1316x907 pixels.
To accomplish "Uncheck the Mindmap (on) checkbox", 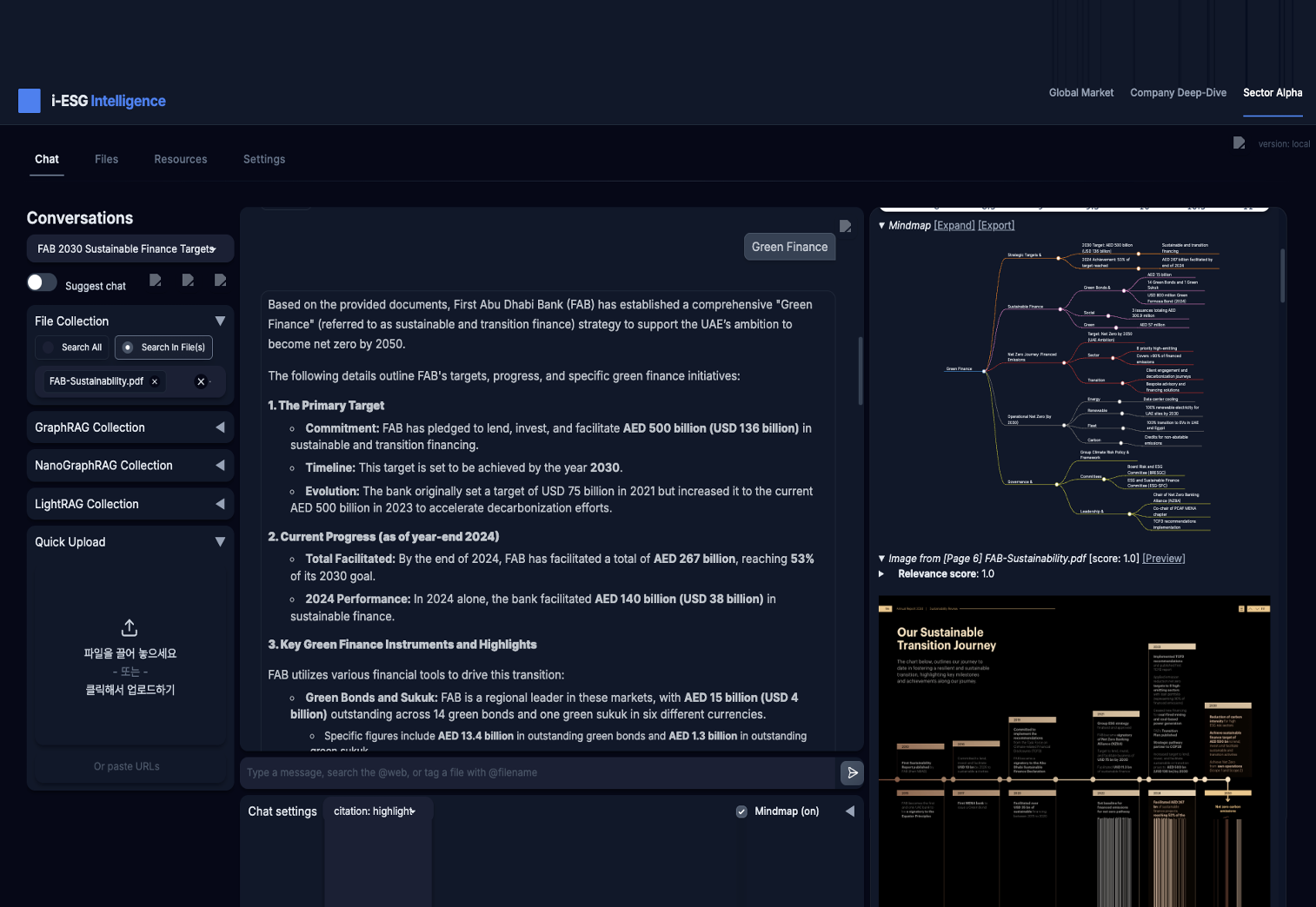I will [741, 811].
